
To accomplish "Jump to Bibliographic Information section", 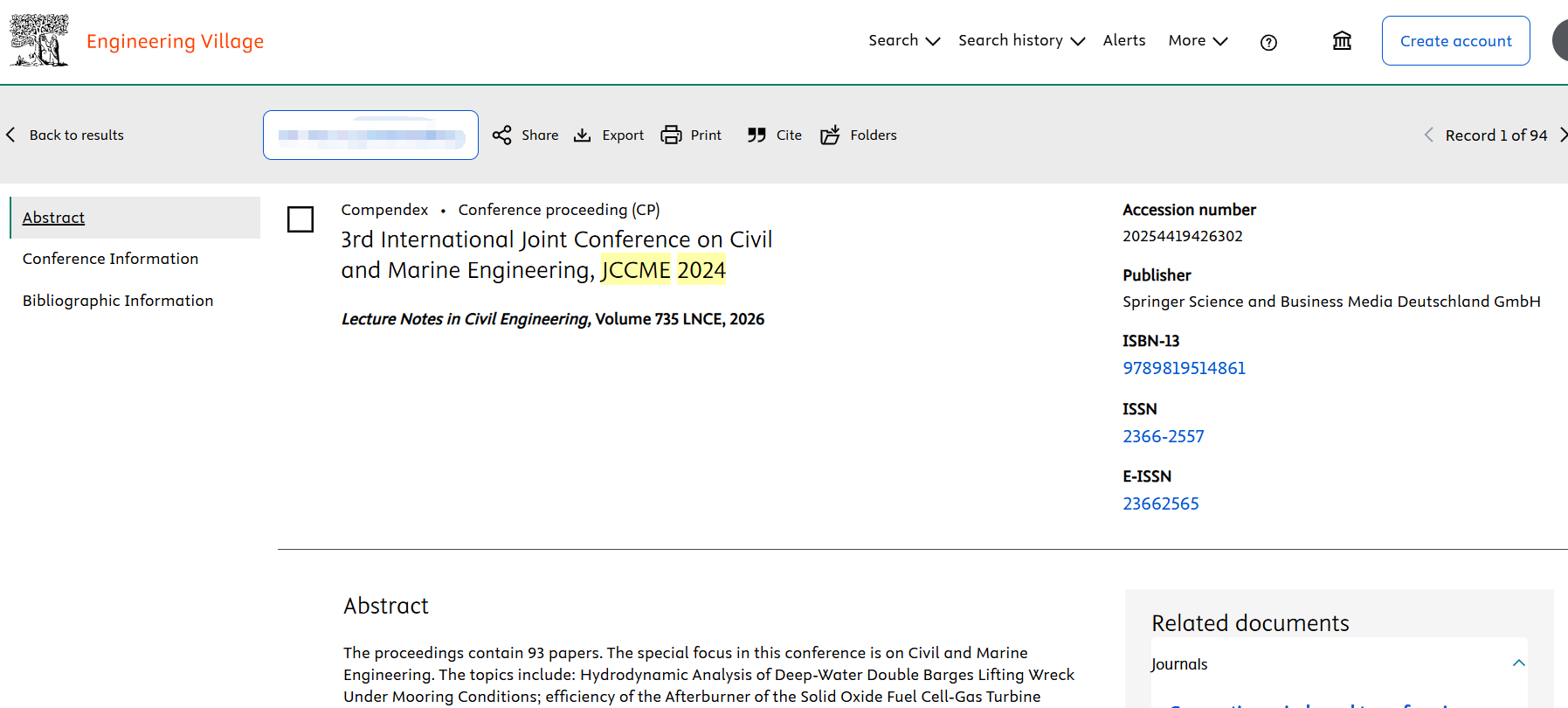I will coord(118,301).
